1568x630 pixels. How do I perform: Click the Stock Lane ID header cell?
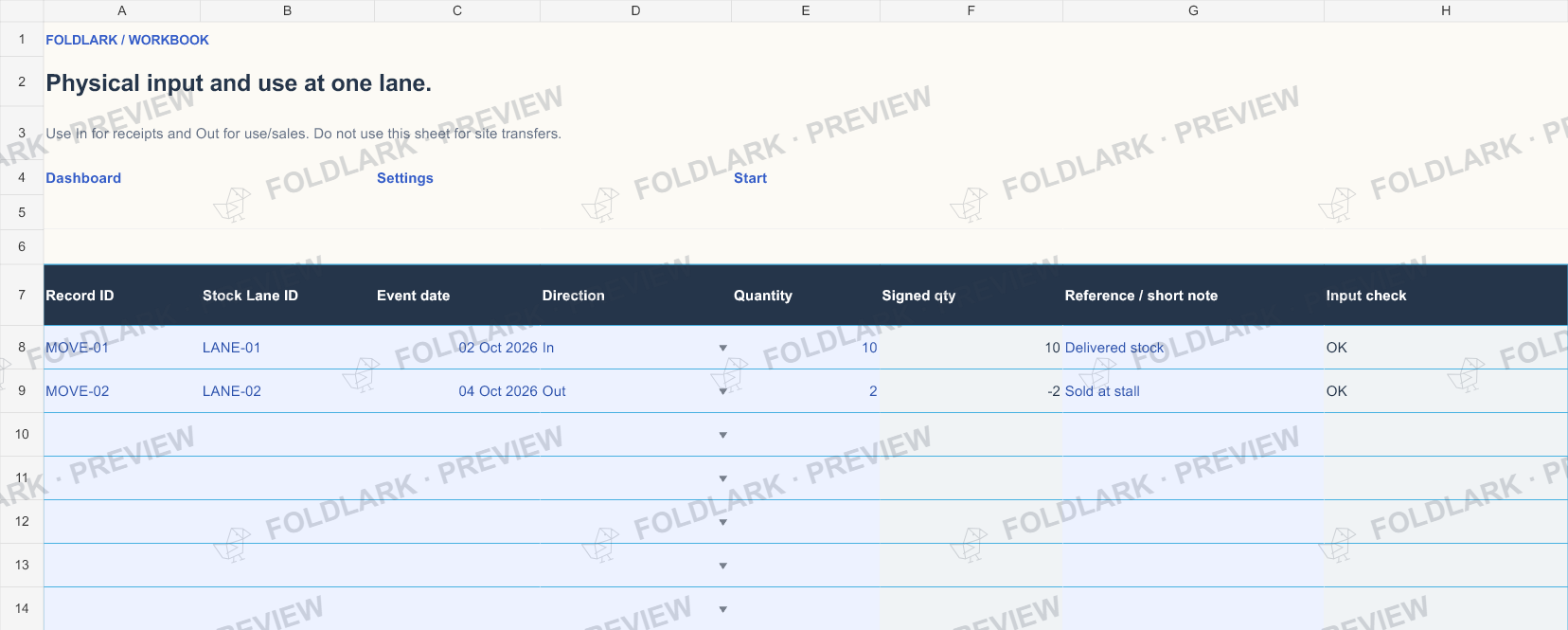[288, 296]
